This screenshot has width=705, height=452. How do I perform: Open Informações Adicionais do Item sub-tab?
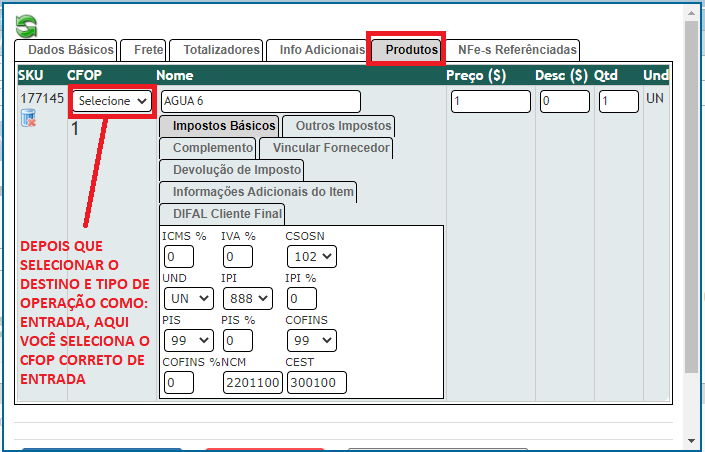pos(258,192)
